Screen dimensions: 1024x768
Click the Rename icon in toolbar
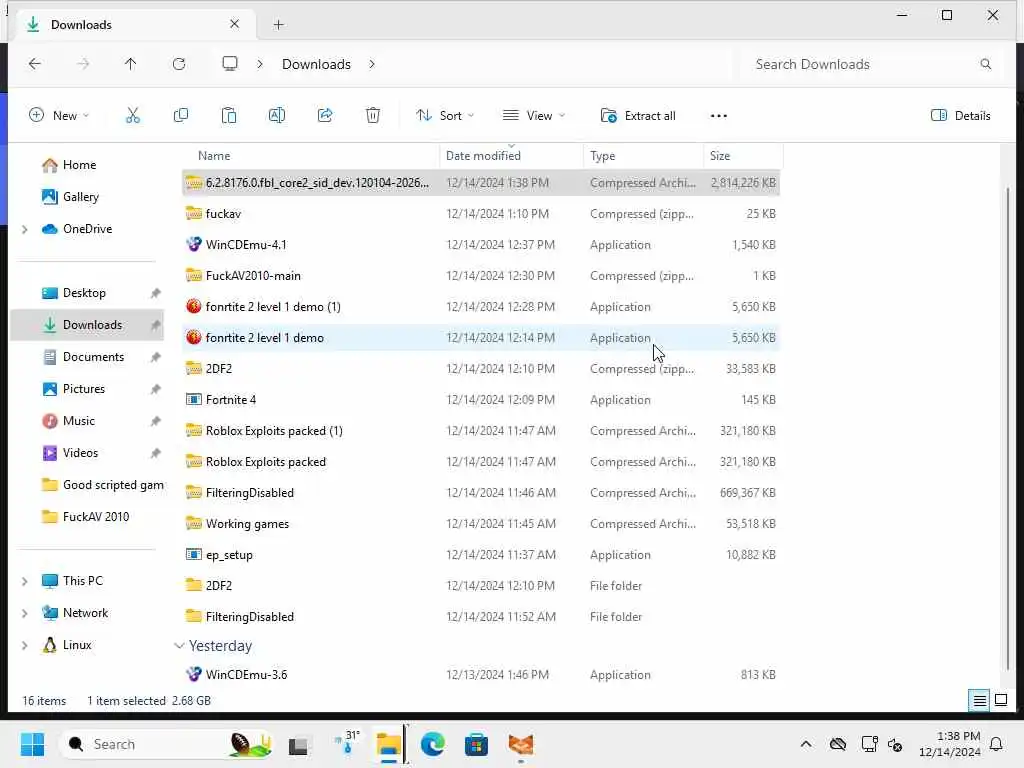pos(277,116)
